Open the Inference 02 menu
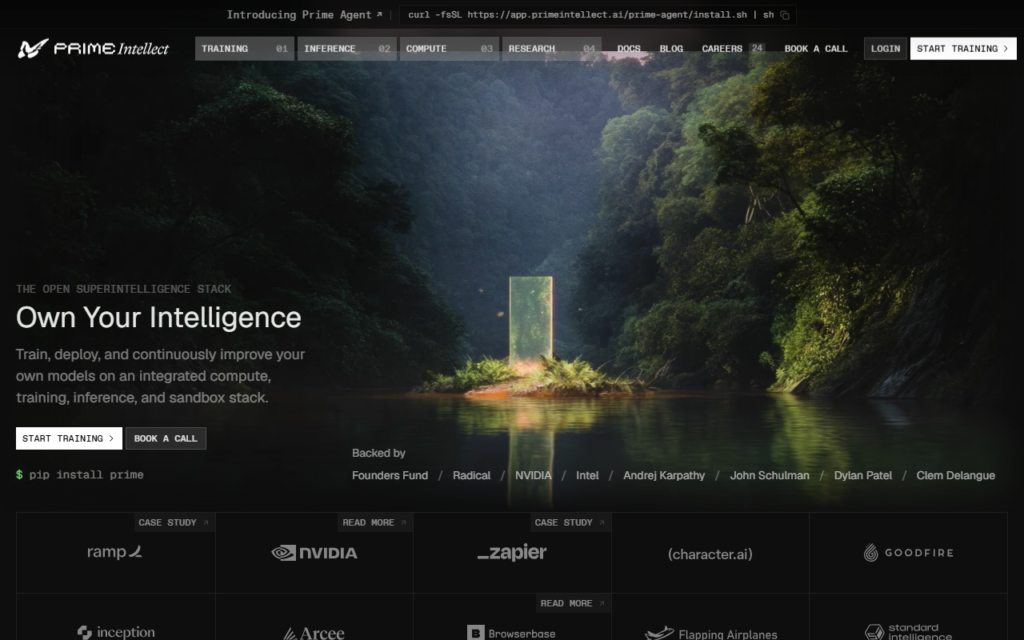 (x=347, y=48)
